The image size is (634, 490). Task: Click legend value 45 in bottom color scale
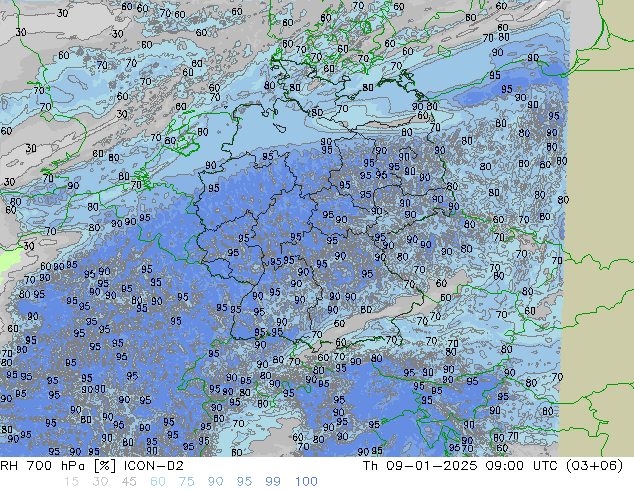[x=129, y=482]
